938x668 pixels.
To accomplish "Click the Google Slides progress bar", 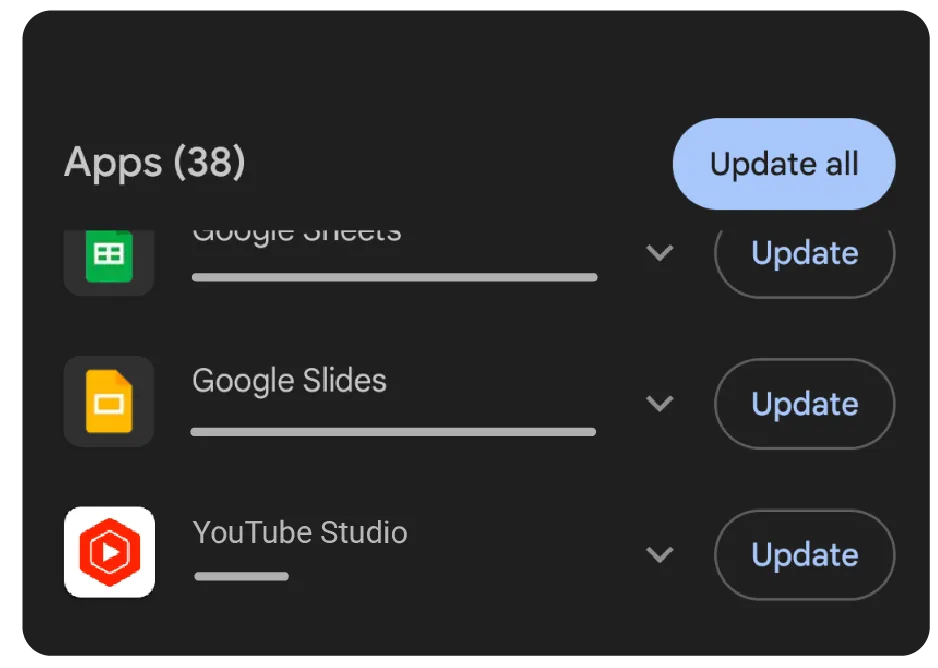I will [393, 432].
